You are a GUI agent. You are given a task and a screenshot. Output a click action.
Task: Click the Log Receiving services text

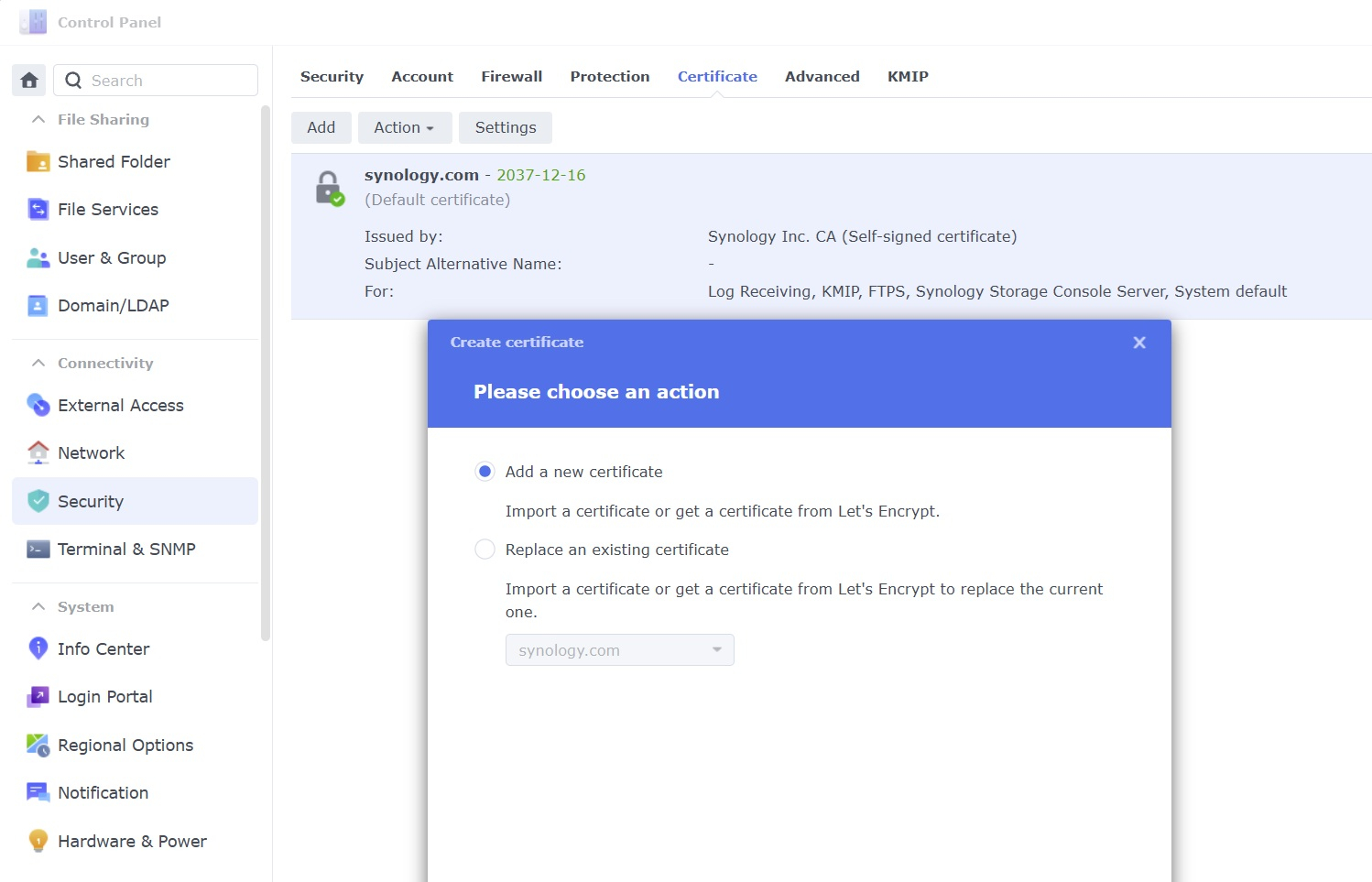click(x=997, y=291)
